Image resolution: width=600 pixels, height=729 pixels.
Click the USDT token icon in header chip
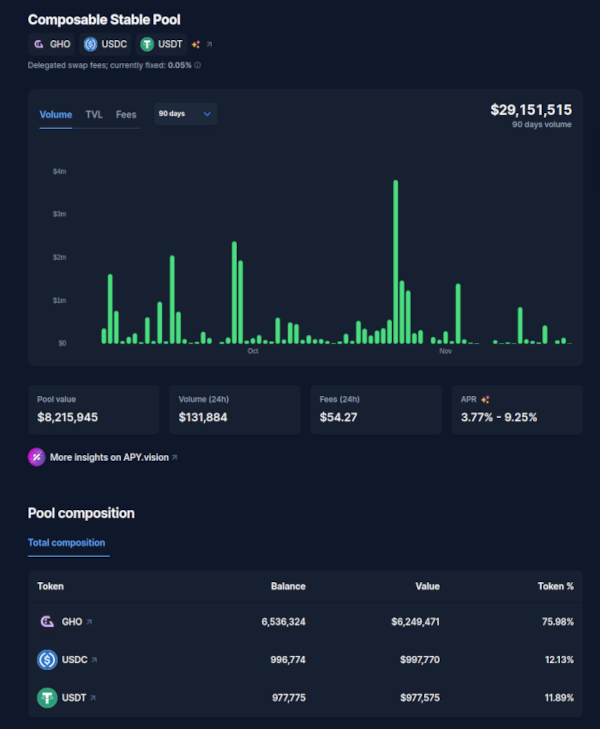click(x=147, y=44)
